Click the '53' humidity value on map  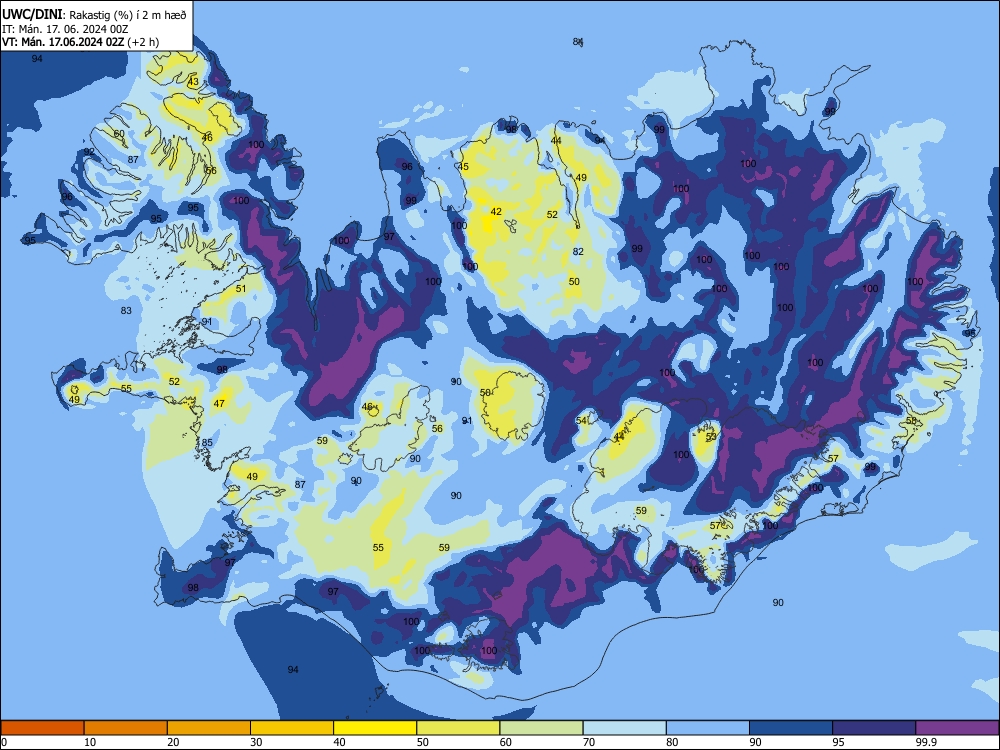click(x=712, y=436)
